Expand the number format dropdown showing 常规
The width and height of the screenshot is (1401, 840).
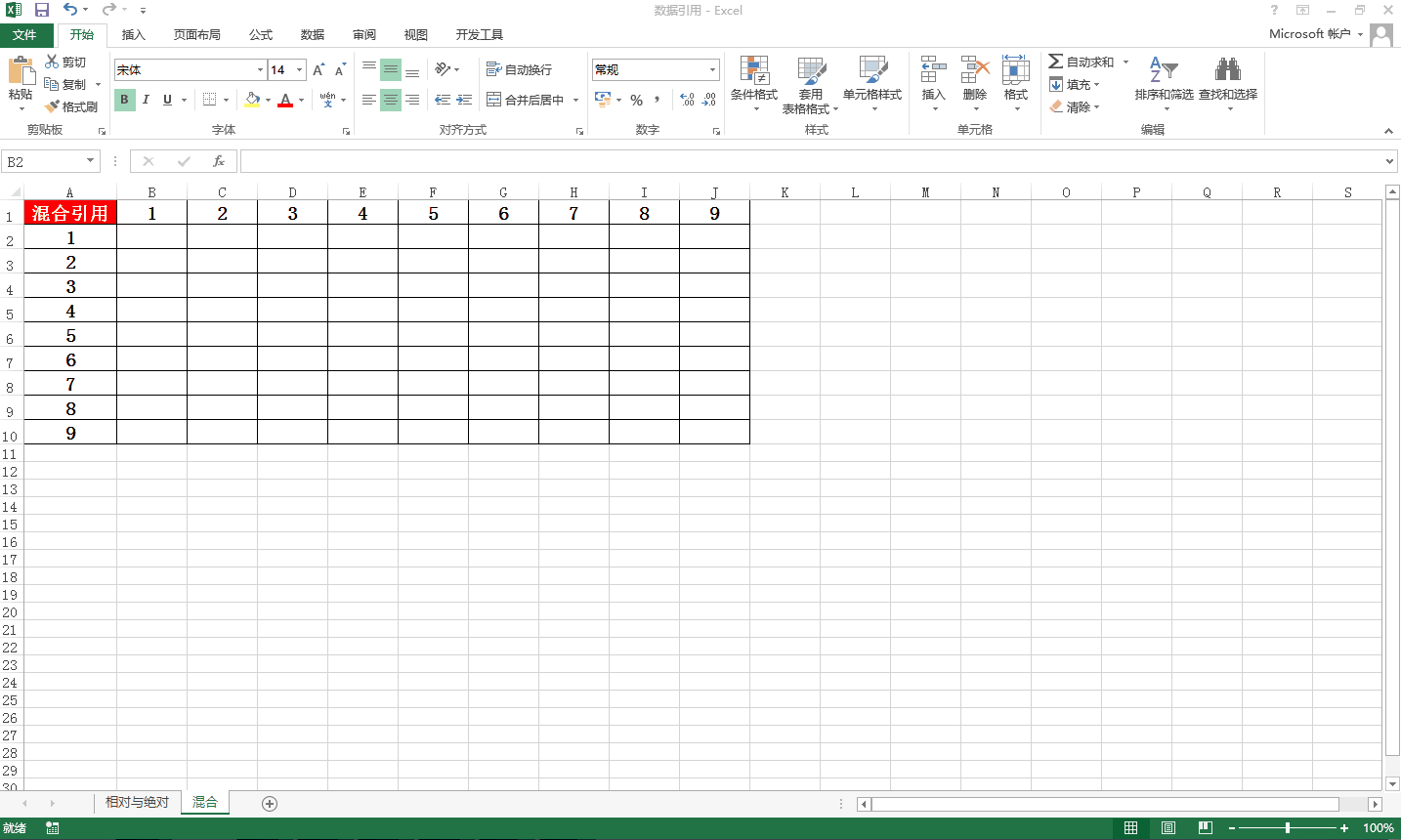(712, 70)
